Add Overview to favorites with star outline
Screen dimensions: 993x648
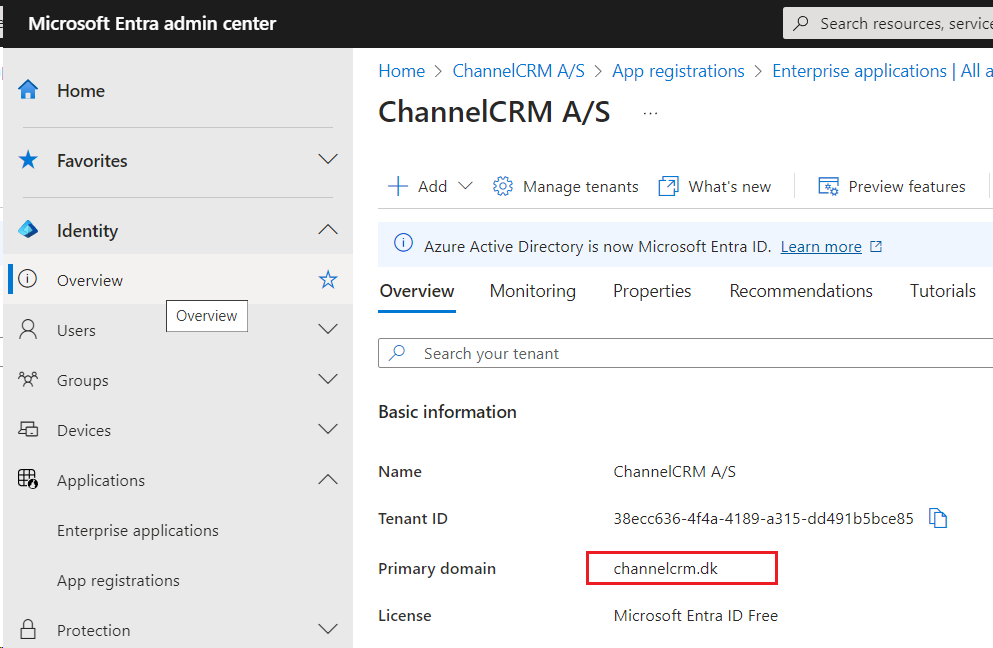click(327, 279)
